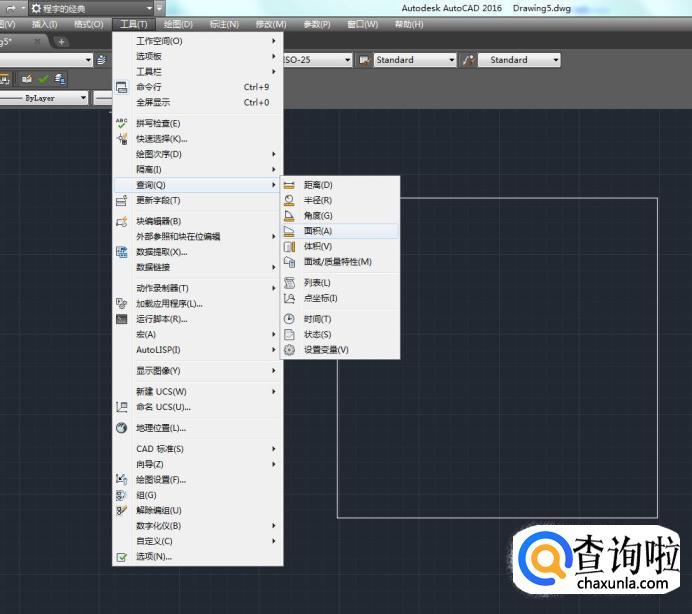Click 运行脚本(R)... menu item
Viewport: 692px width, 614px height.
[x=198, y=319]
